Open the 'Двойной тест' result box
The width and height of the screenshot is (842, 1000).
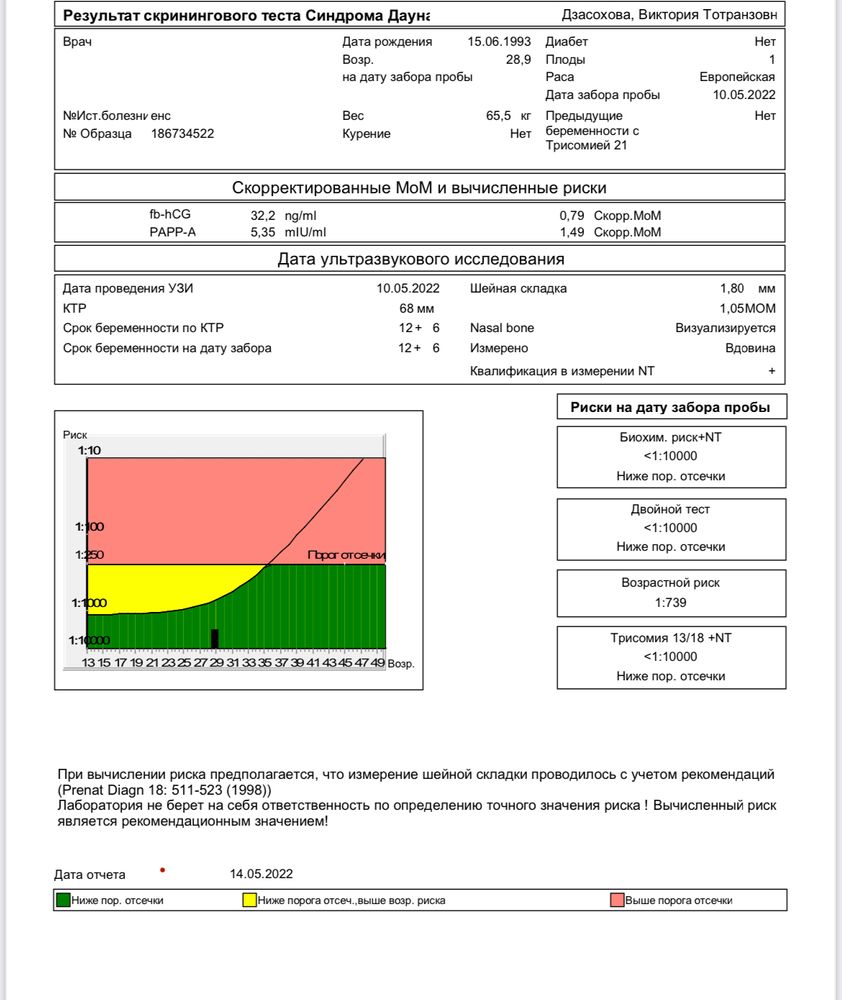(x=670, y=527)
